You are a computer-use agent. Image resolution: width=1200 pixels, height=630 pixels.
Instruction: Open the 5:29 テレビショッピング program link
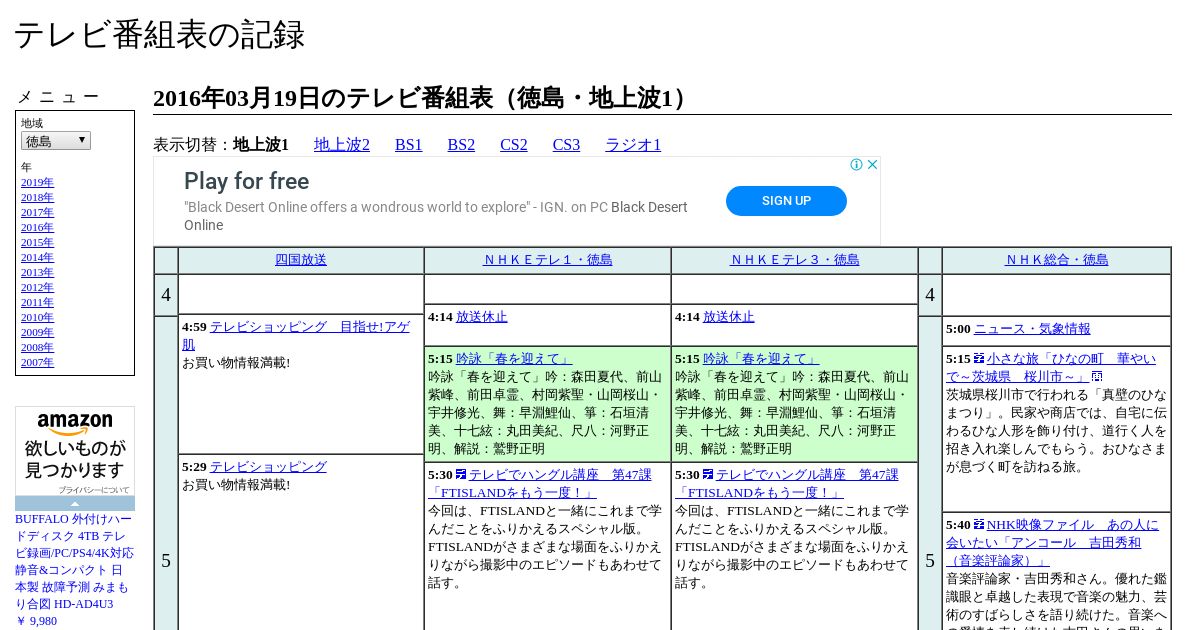[268, 467]
